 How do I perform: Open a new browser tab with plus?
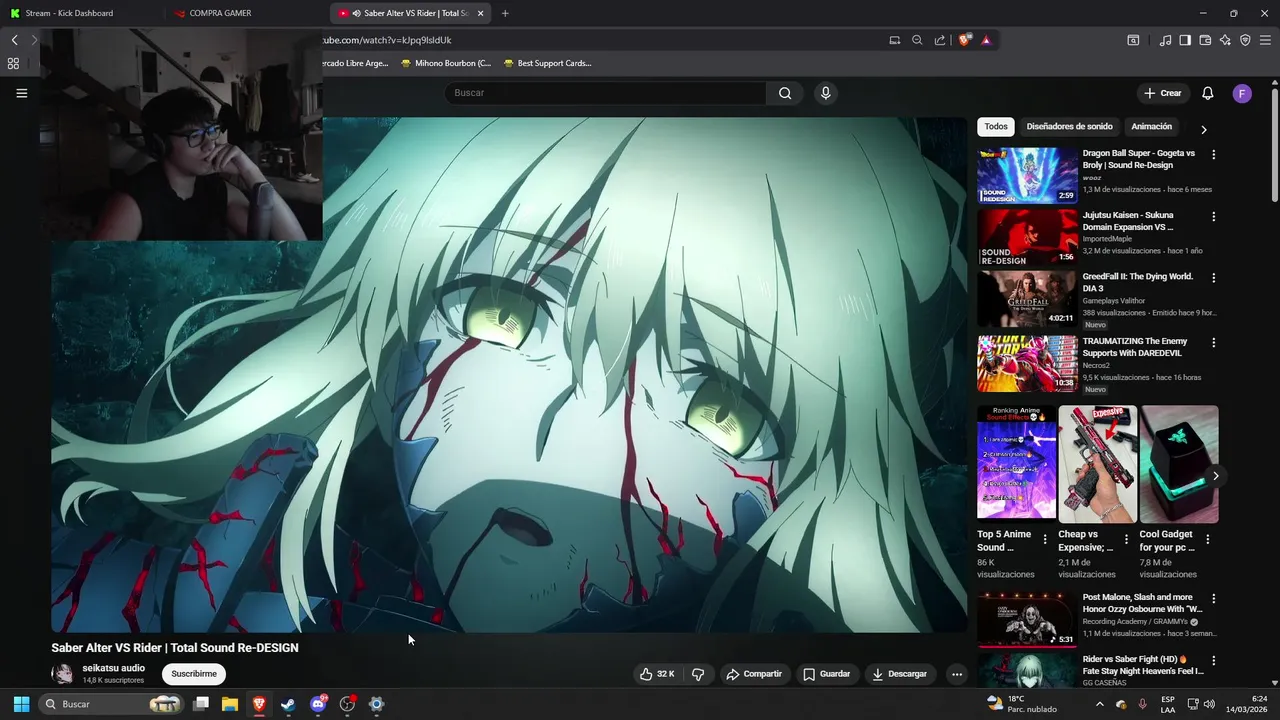(x=505, y=13)
